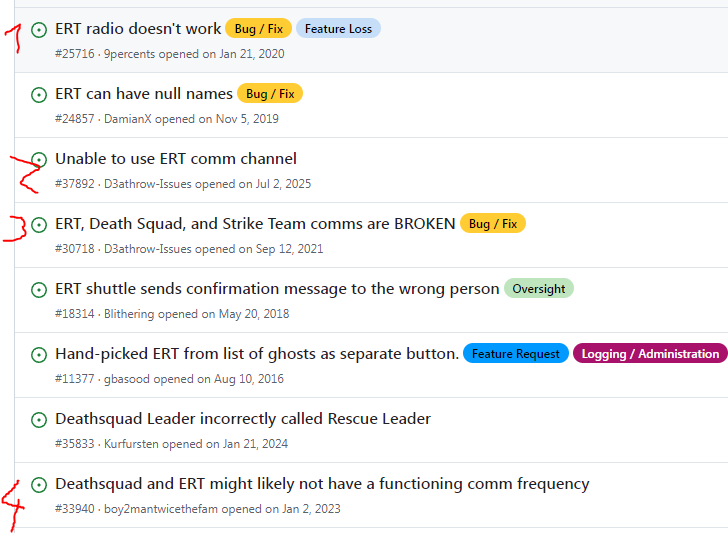728x533 pixels.
Task: Click issue number #25716
Action: coord(75,54)
